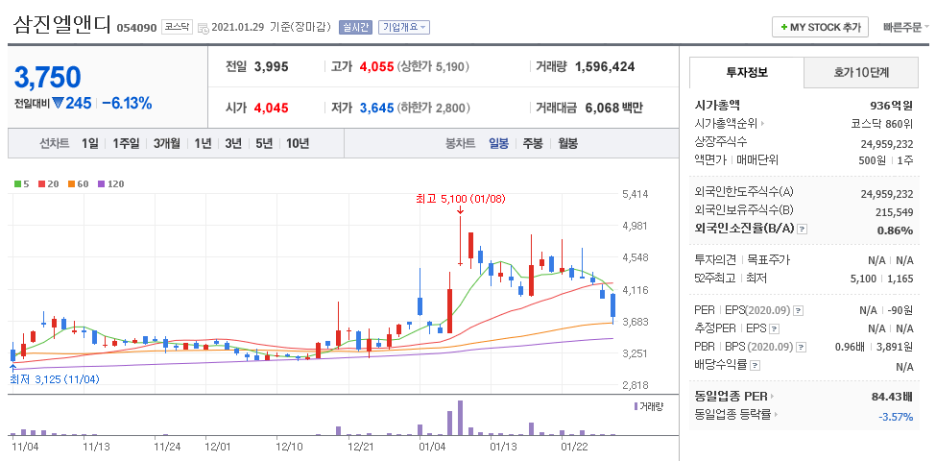Click the 시가 value 4,045
The image size is (936, 461).
click(x=271, y=108)
